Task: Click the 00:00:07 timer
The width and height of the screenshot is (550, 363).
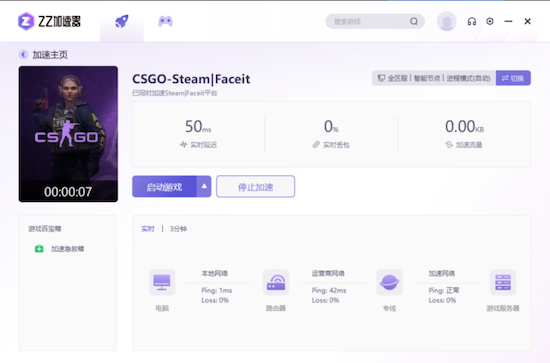Action: [68, 192]
